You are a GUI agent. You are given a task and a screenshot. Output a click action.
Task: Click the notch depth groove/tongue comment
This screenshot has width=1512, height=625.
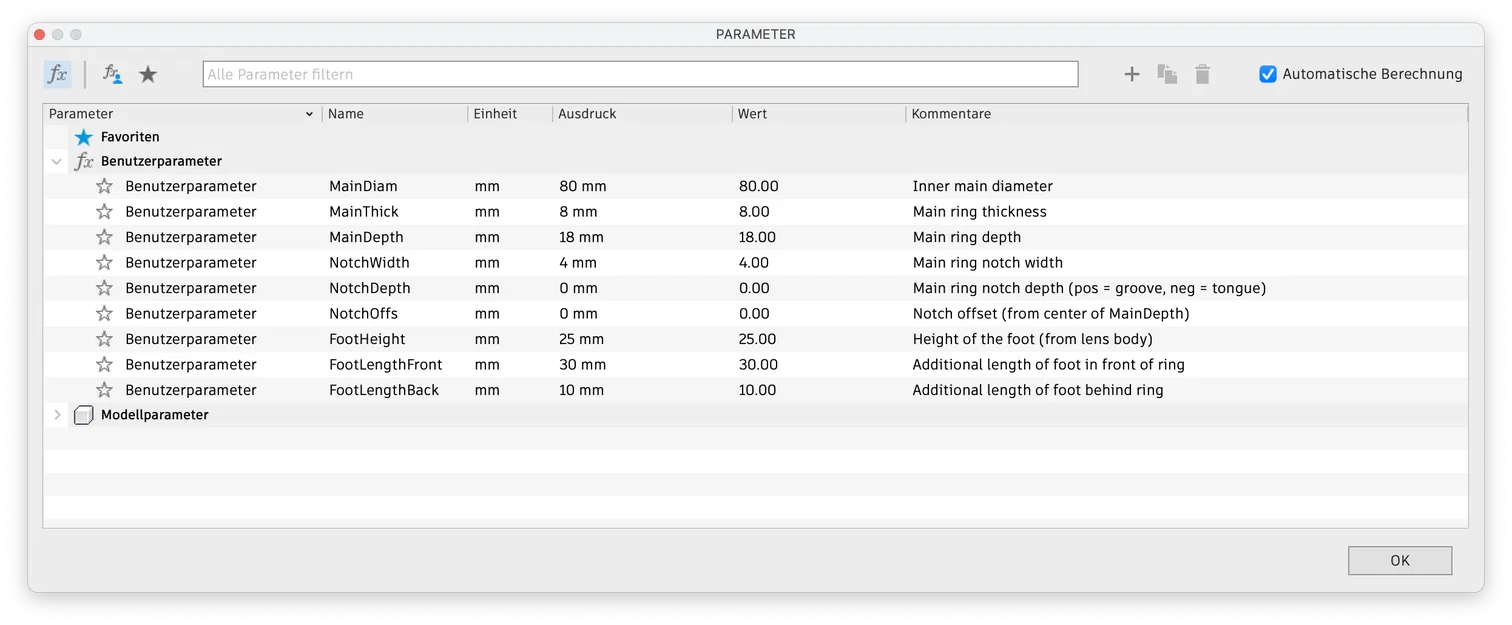[1089, 288]
